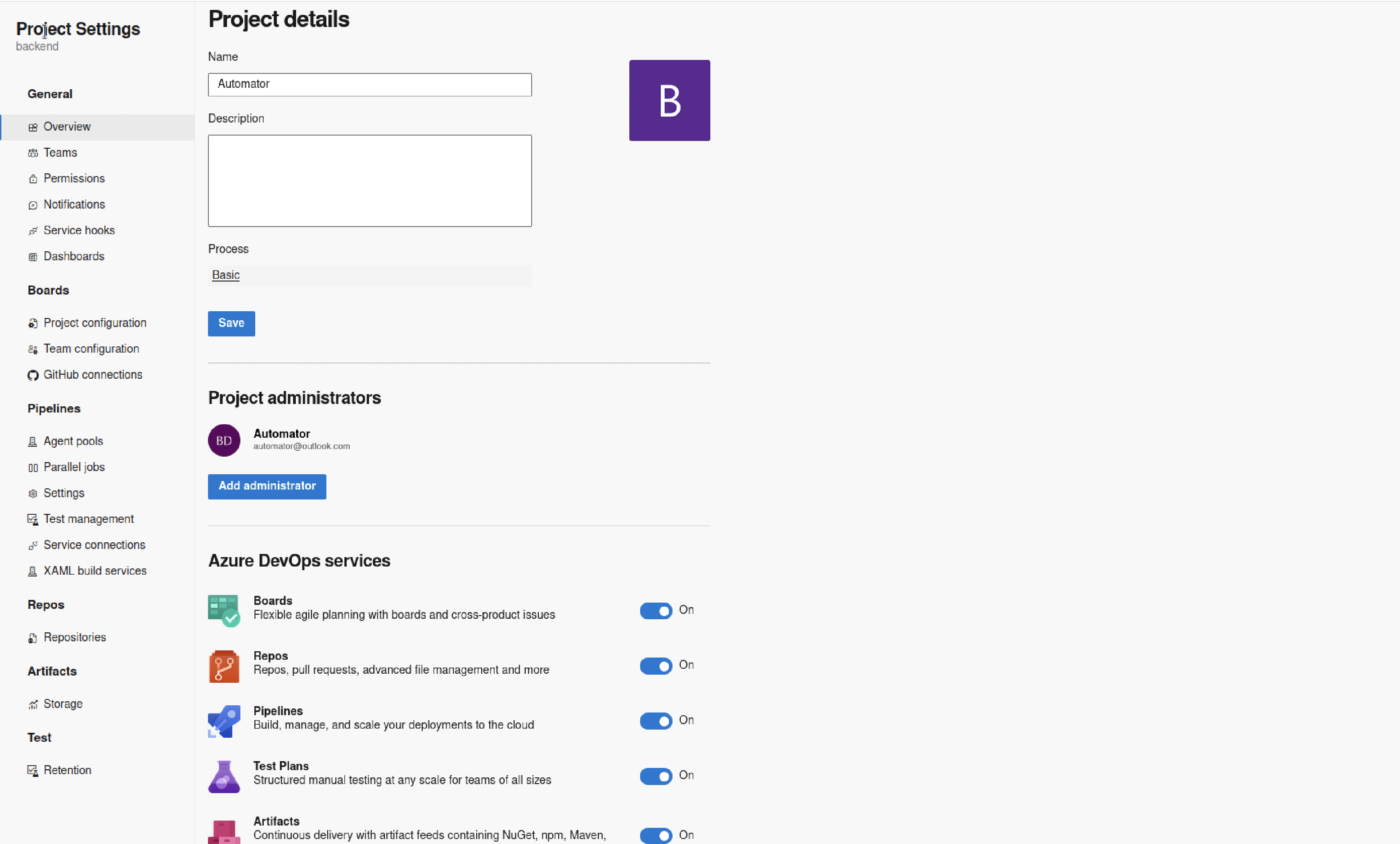The image size is (1400, 844).
Task: Open the Overview settings page
Action: point(98,127)
